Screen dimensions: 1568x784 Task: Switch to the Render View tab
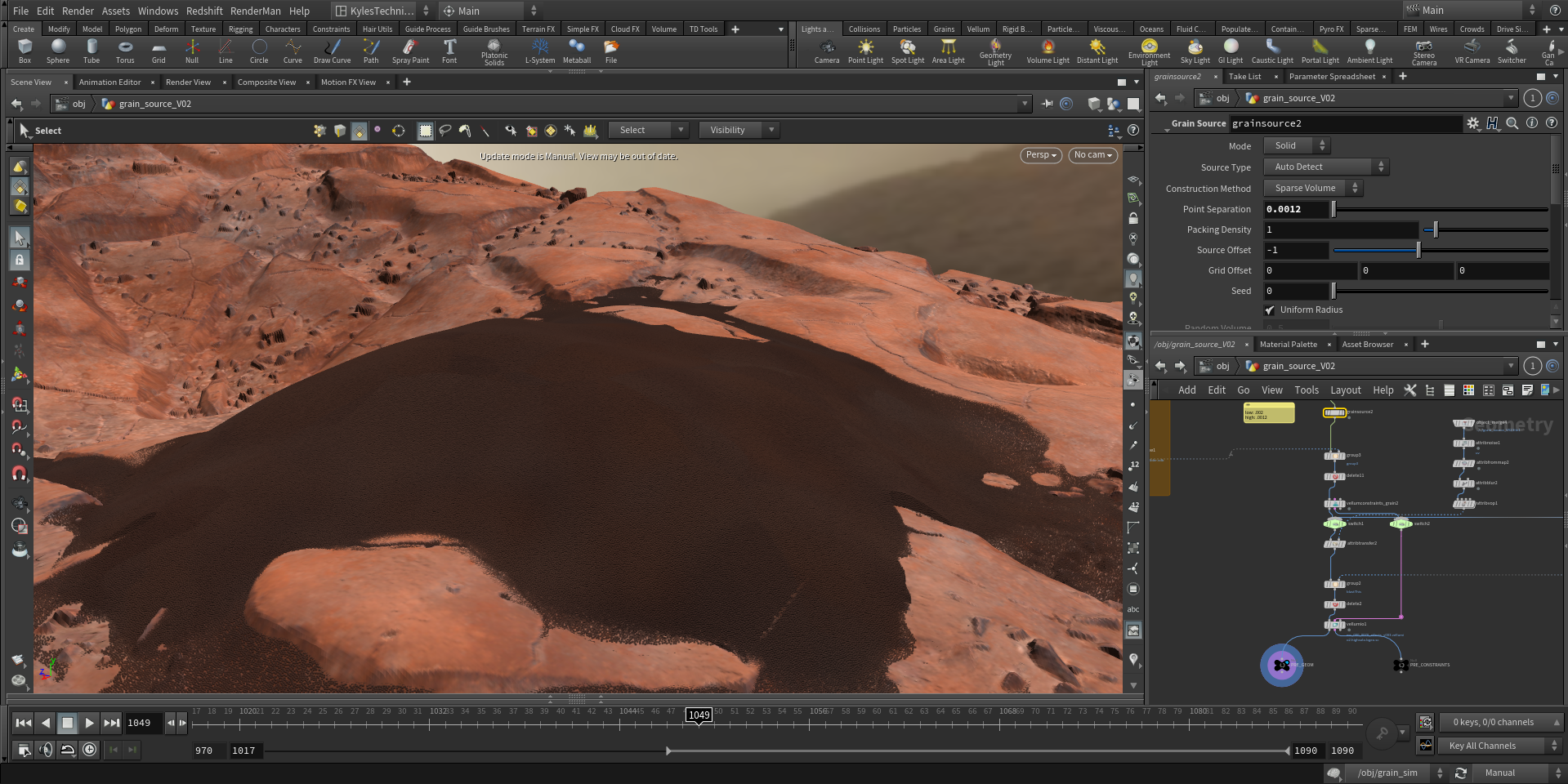coord(188,82)
